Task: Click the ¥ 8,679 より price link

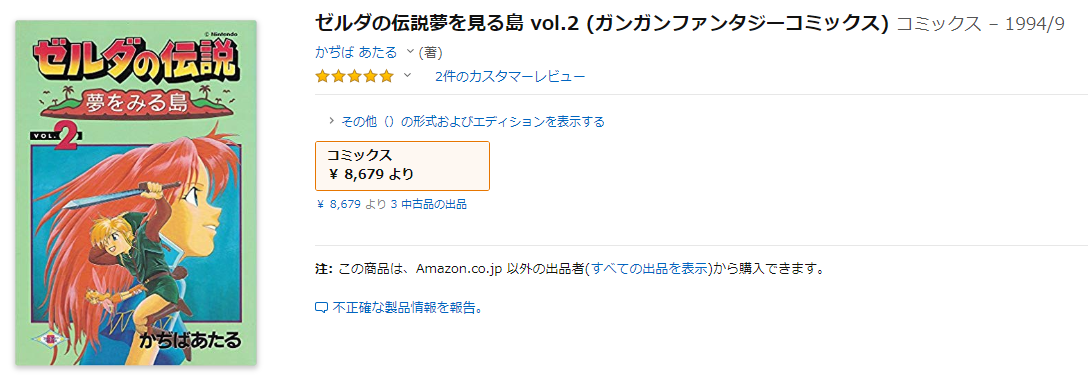Action: coord(351,204)
